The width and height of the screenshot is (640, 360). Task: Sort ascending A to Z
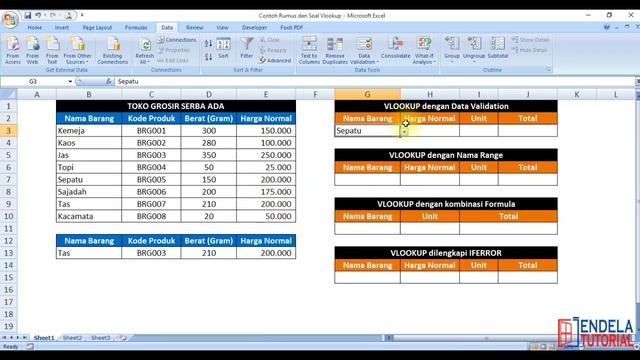point(208,43)
